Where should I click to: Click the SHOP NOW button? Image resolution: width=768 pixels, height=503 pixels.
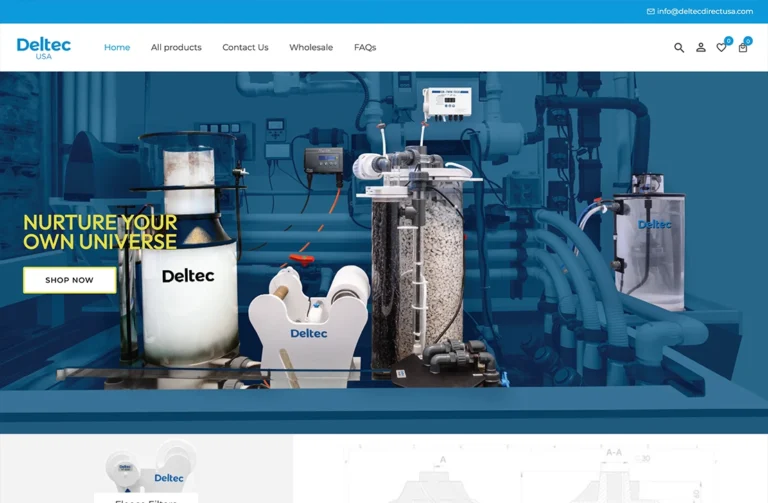(70, 280)
